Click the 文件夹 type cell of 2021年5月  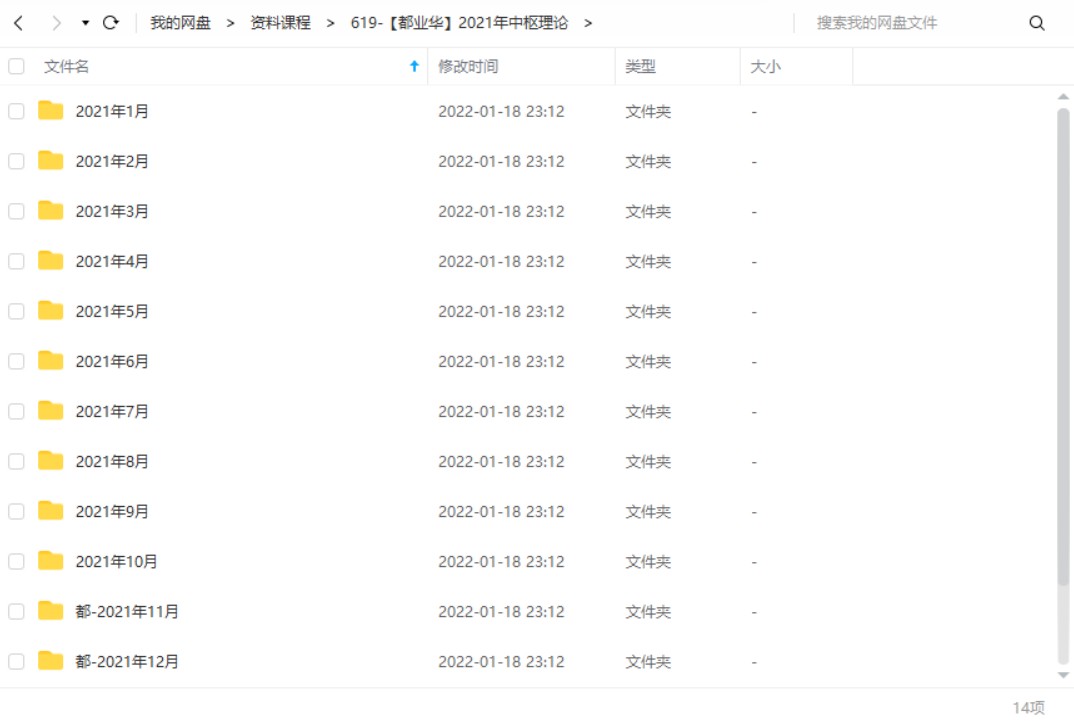pyautogui.click(x=648, y=311)
